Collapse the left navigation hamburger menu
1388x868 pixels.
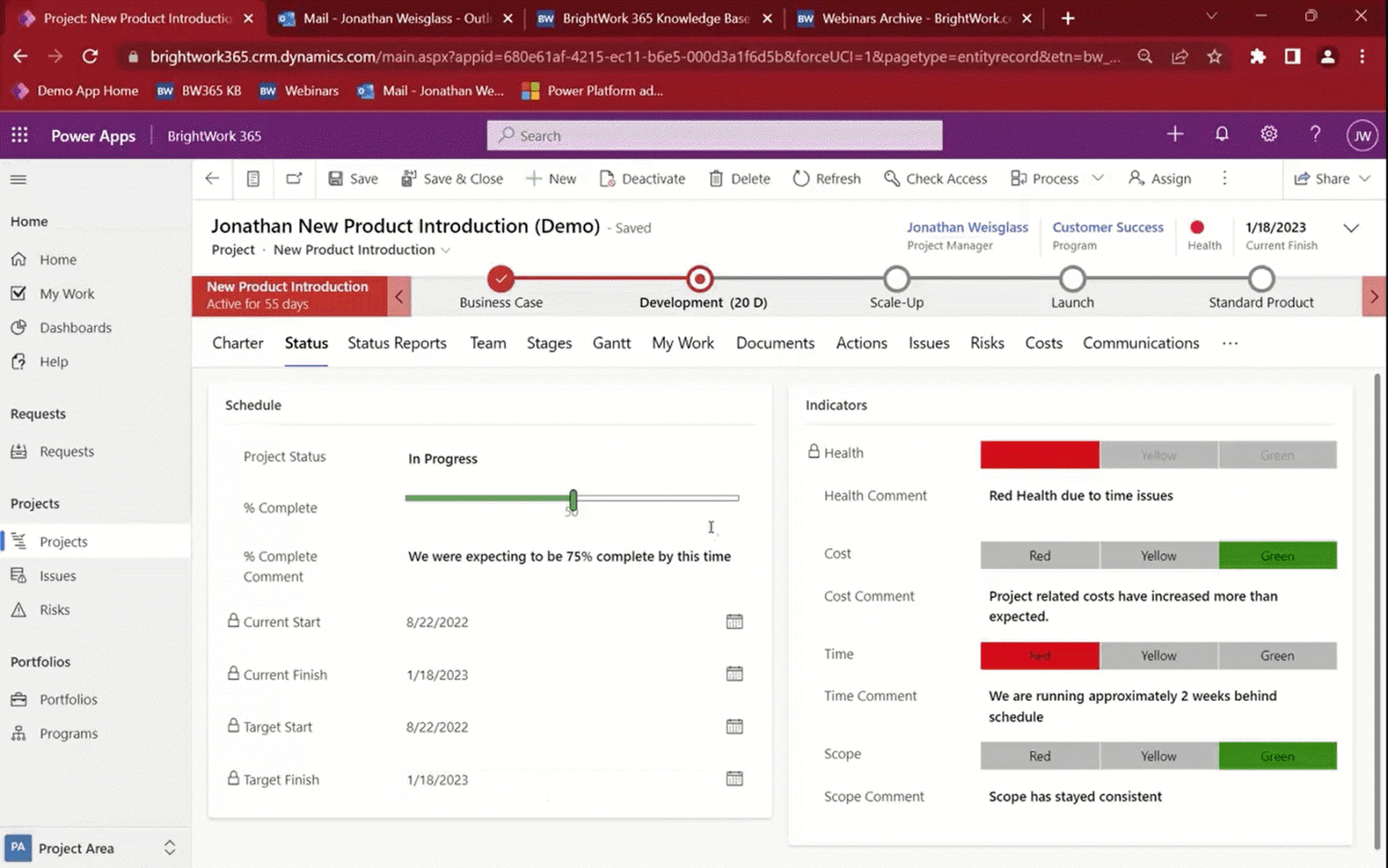pyautogui.click(x=18, y=179)
